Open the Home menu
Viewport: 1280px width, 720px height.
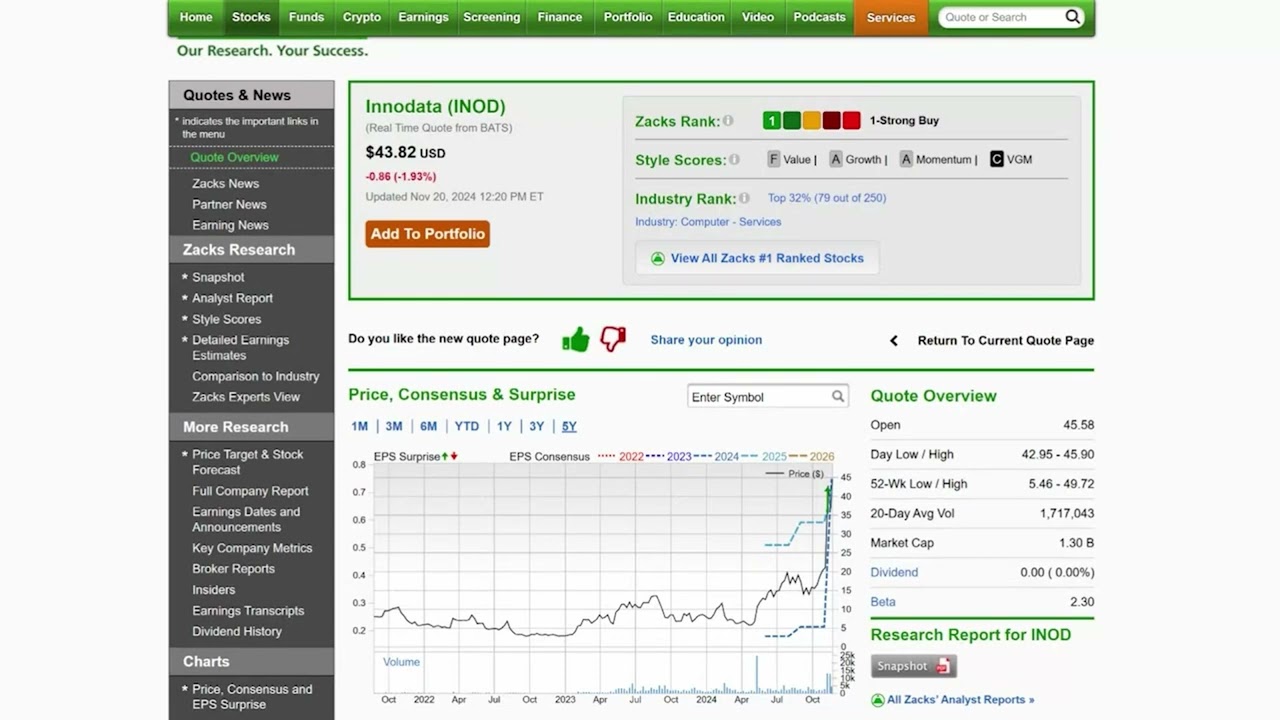[x=196, y=17]
